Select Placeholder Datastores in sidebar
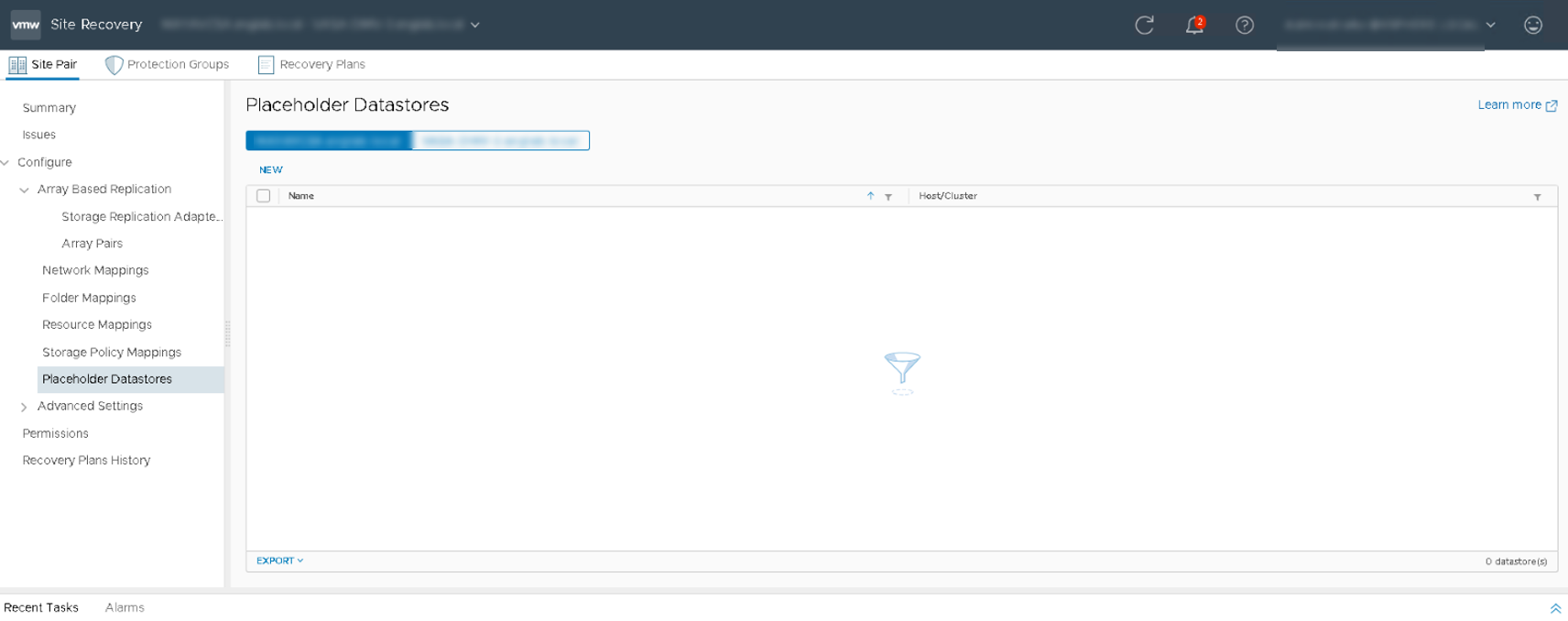Image resolution: width=1568 pixels, height=621 pixels. tap(130, 379)
